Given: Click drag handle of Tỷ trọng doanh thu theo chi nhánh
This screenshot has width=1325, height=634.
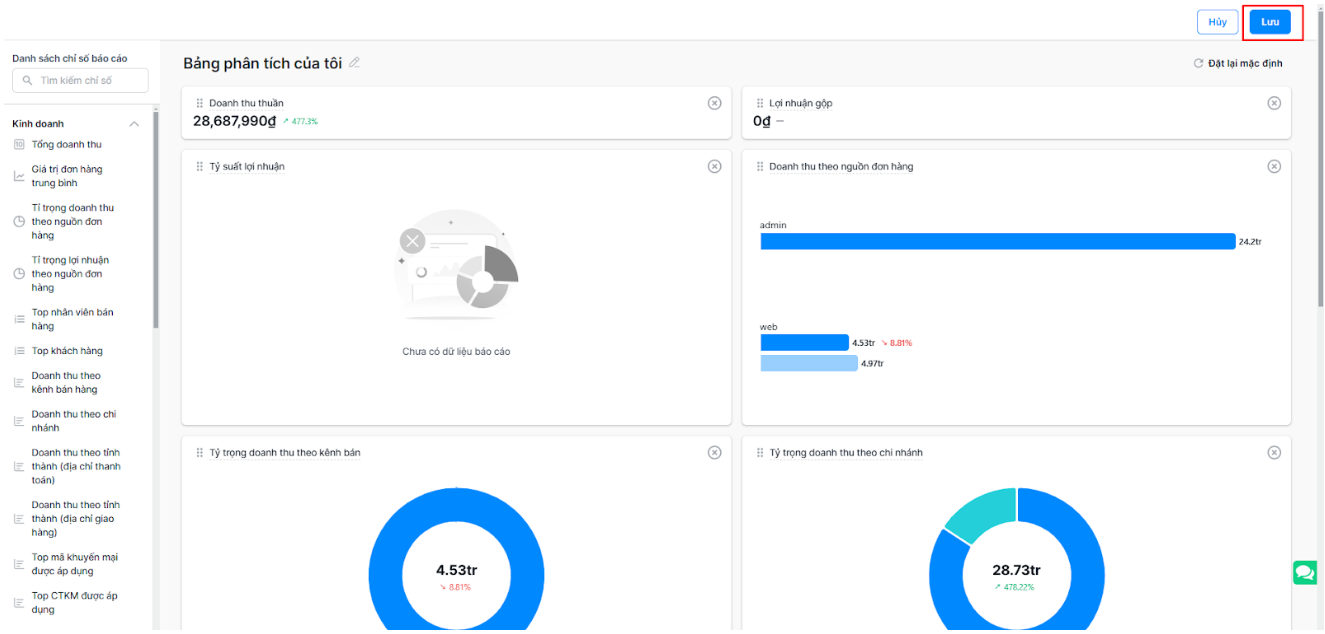Looking at the screenshot, I should click(x=760, y=453).
